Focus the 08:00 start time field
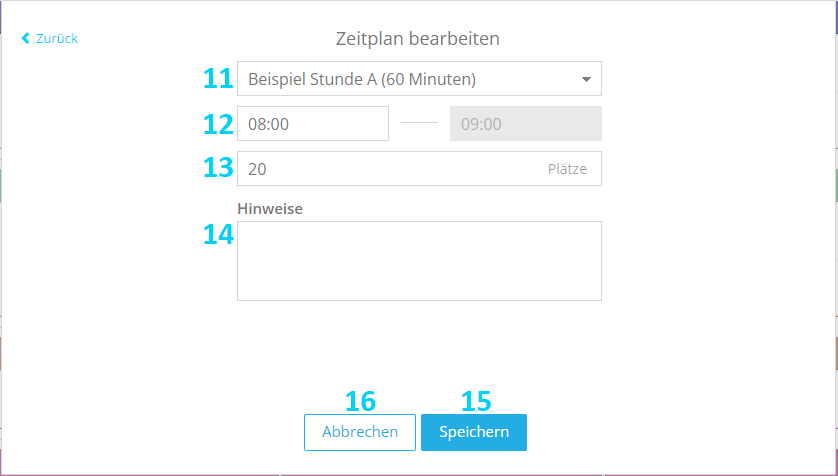Viewport: 838px width, 476px height. (313, 123)
